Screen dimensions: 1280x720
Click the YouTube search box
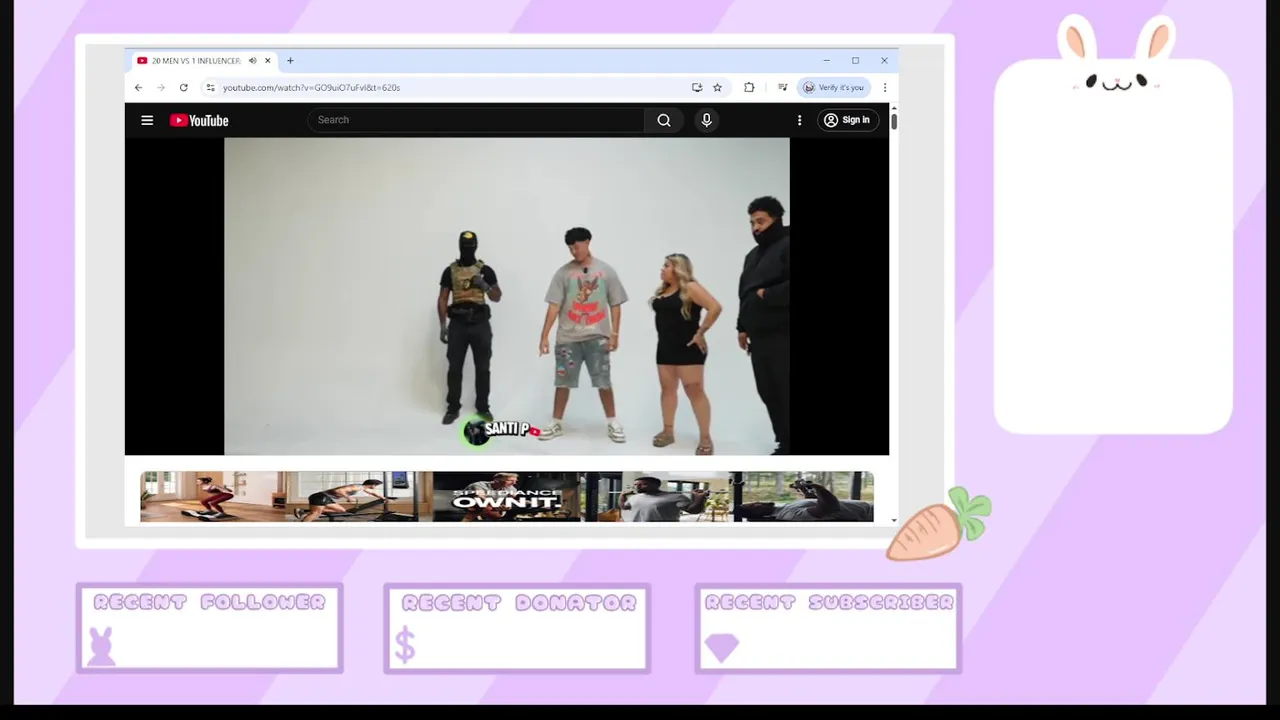click(476, 120)
